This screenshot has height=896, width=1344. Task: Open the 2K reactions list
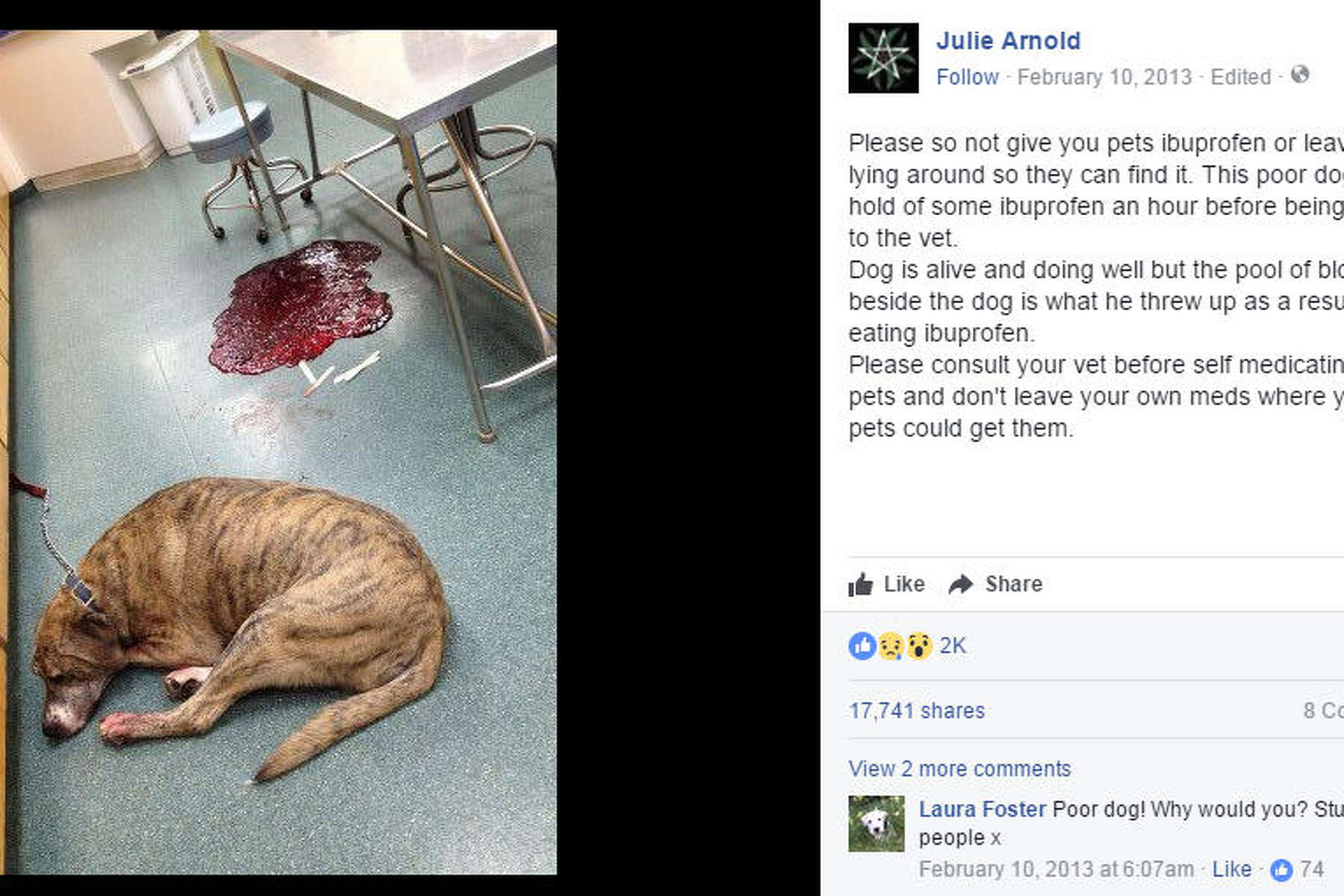tap(952, 646)
